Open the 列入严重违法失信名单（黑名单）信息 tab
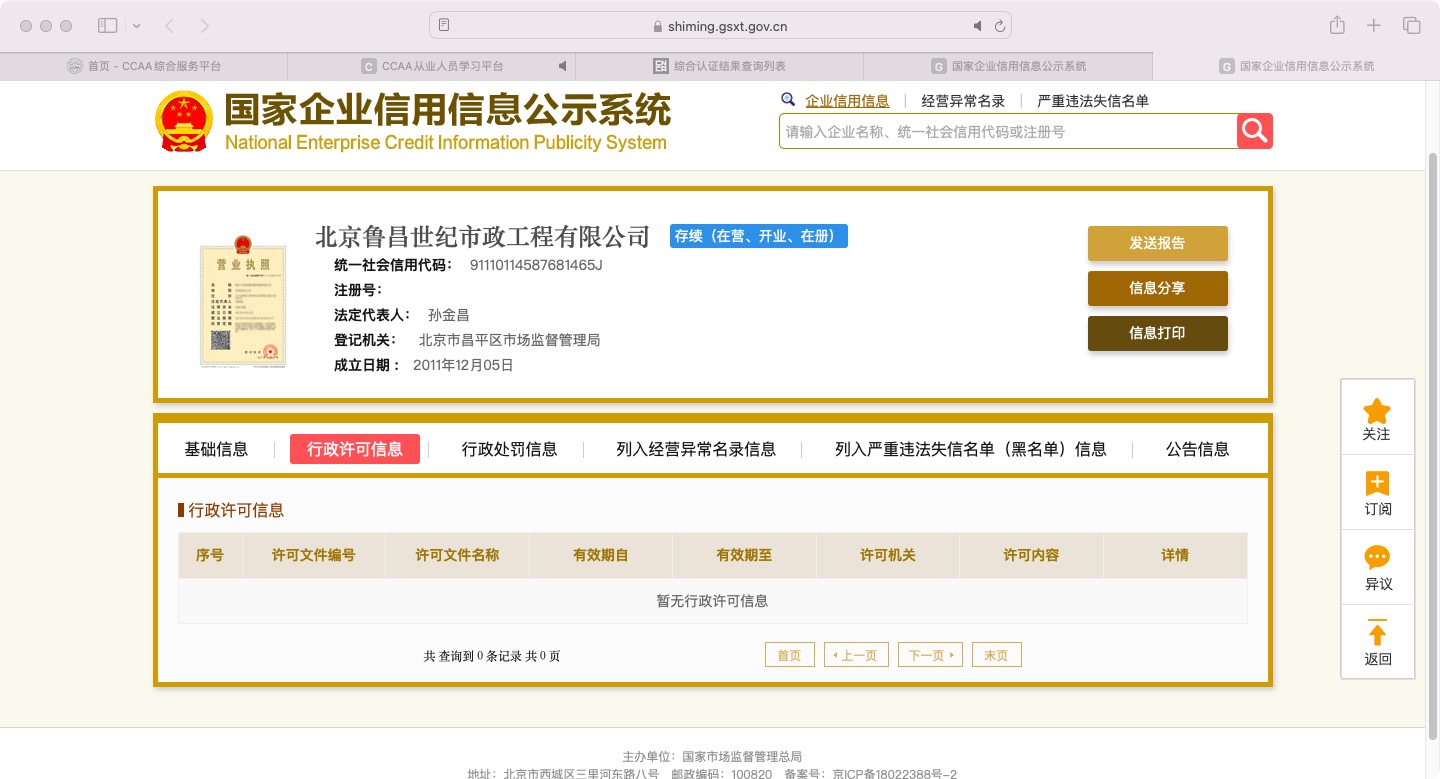Viewport: 1440px width, 779px height. click(971, 449)
